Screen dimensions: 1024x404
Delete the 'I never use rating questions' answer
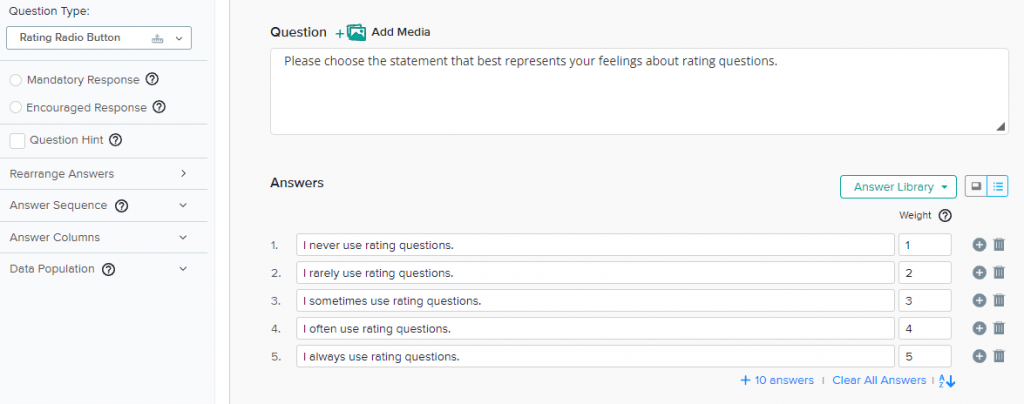(x=999, y=245)
